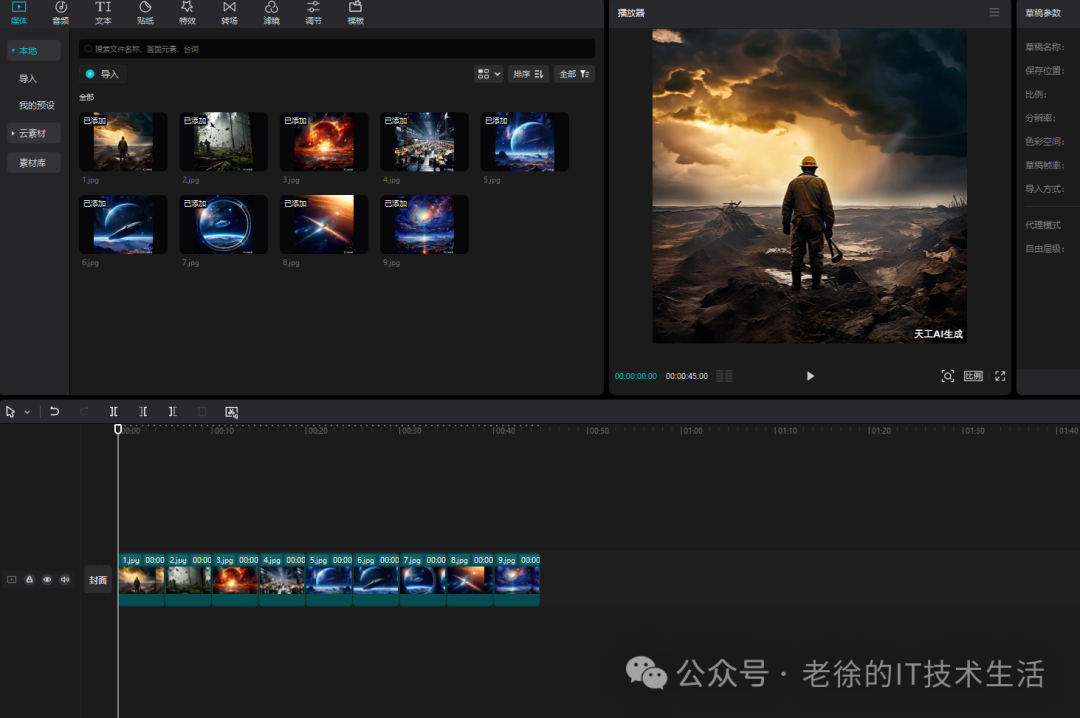Screen dimensions: 1080x718
Task: Click the 封面 cover button
Action: pyautogui.click(x=98, y=580)
